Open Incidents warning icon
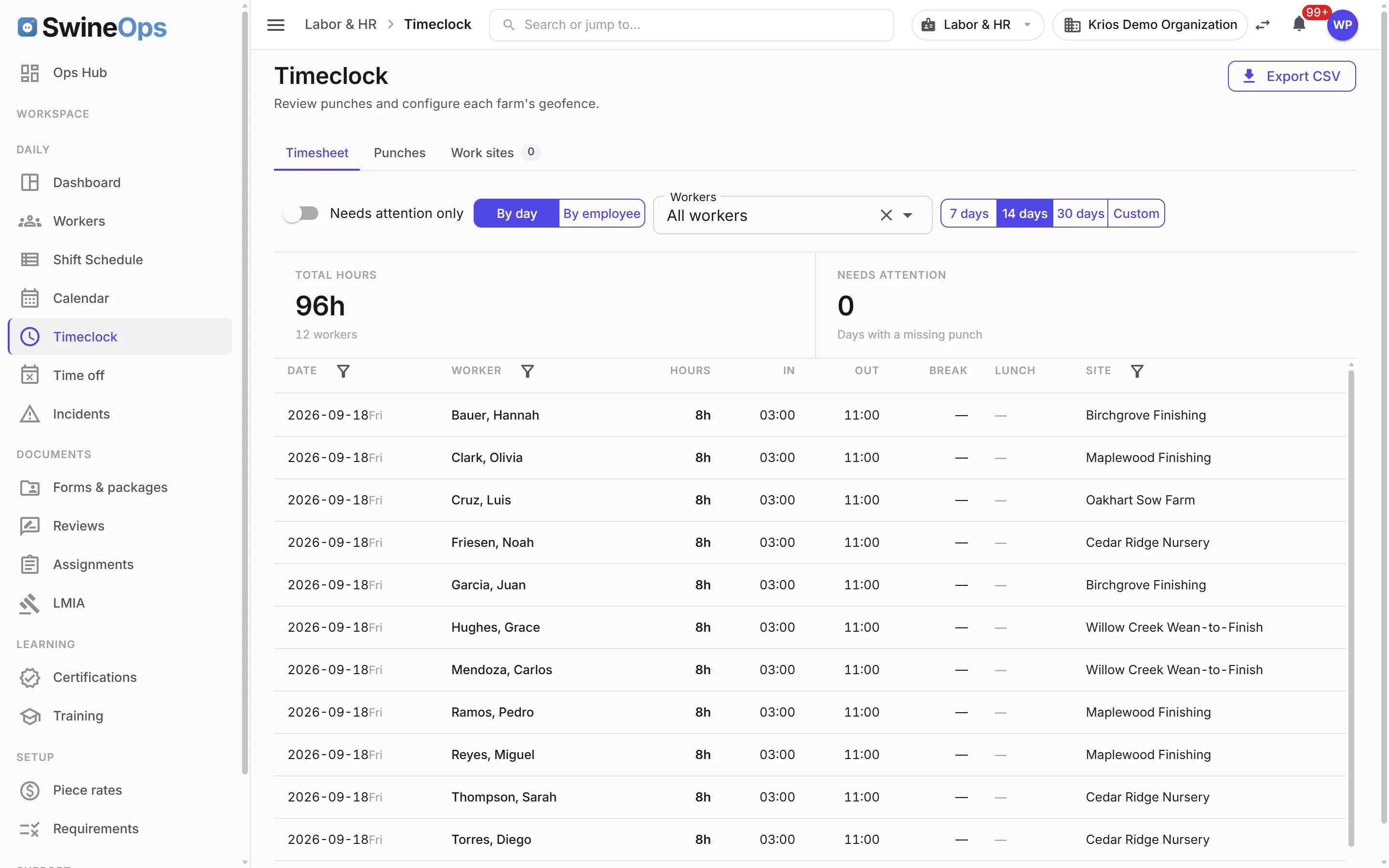Image resolution: width=1389 pixels, height=868 pixels. pos(29,414)
